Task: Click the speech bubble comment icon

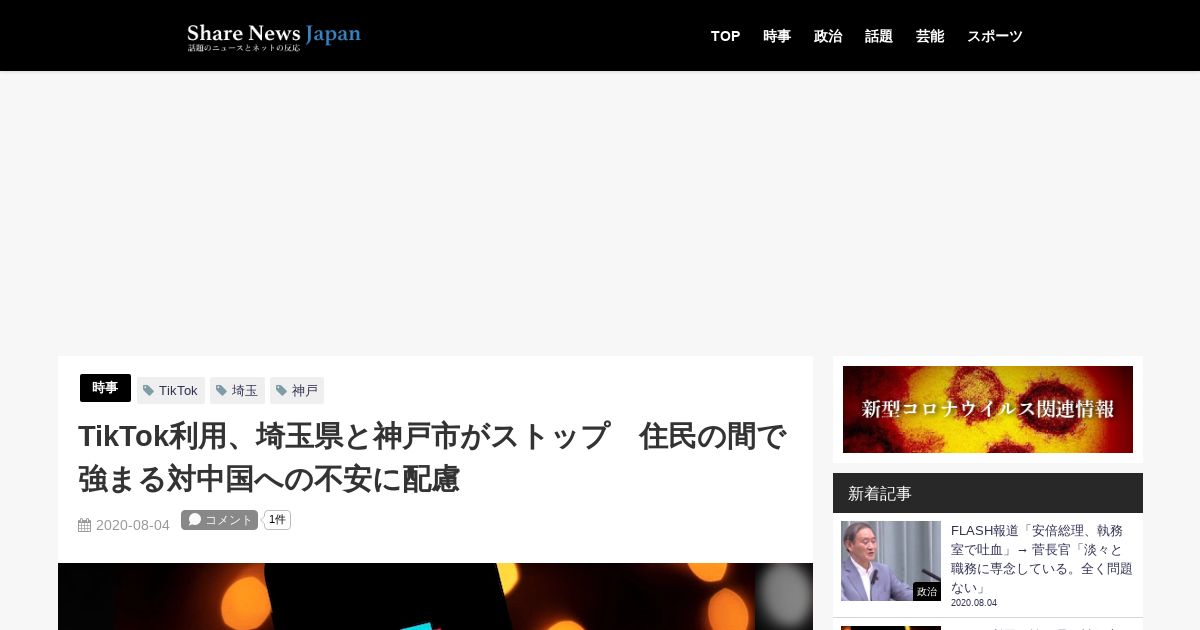Action: 195,520
